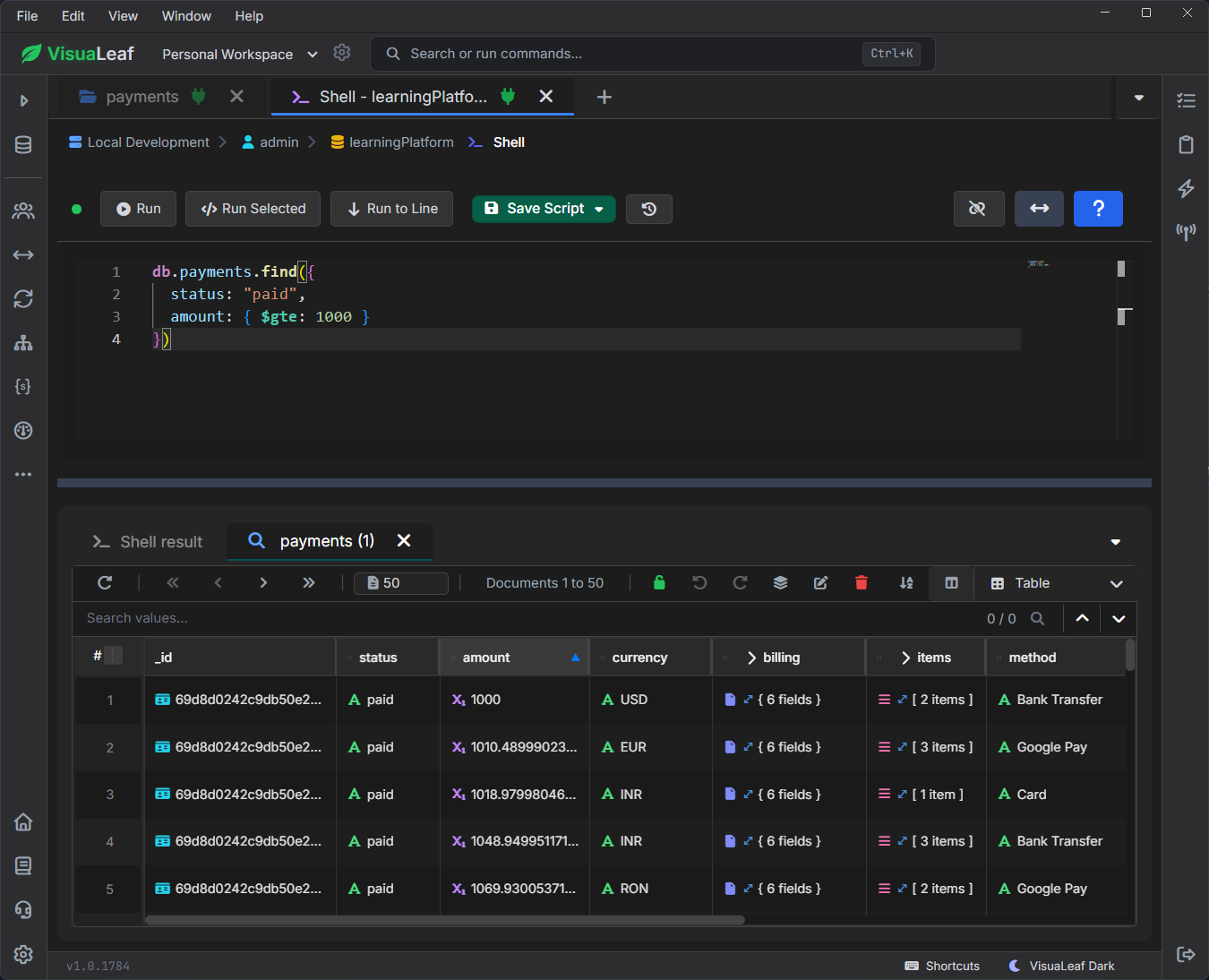This screenshot has height=980, width=1209.
Task: Click the blue help question button
Action: pos(1098,209)
